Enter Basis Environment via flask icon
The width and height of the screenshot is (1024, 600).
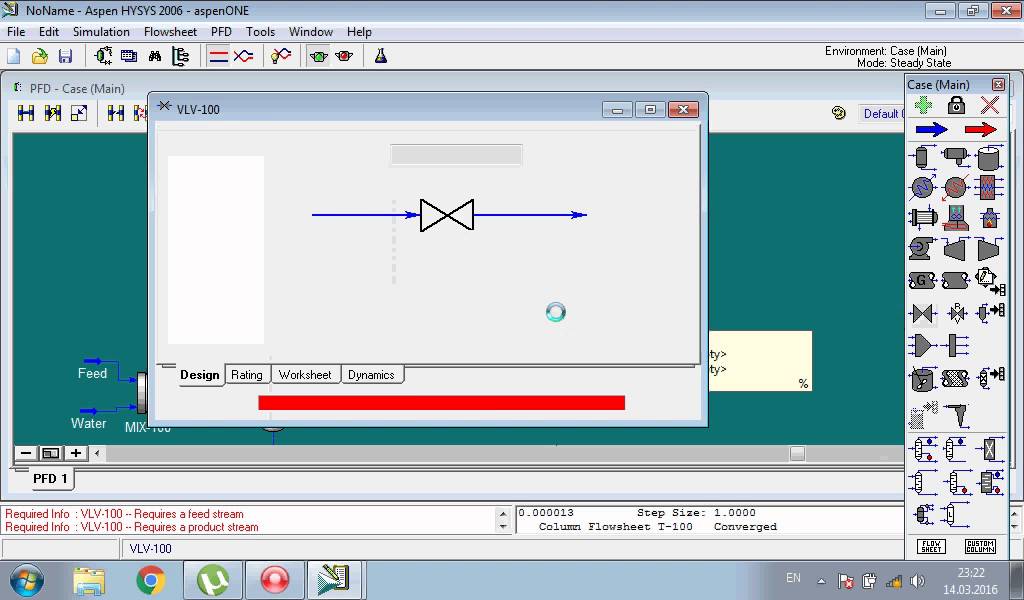[x=381, y=56]
